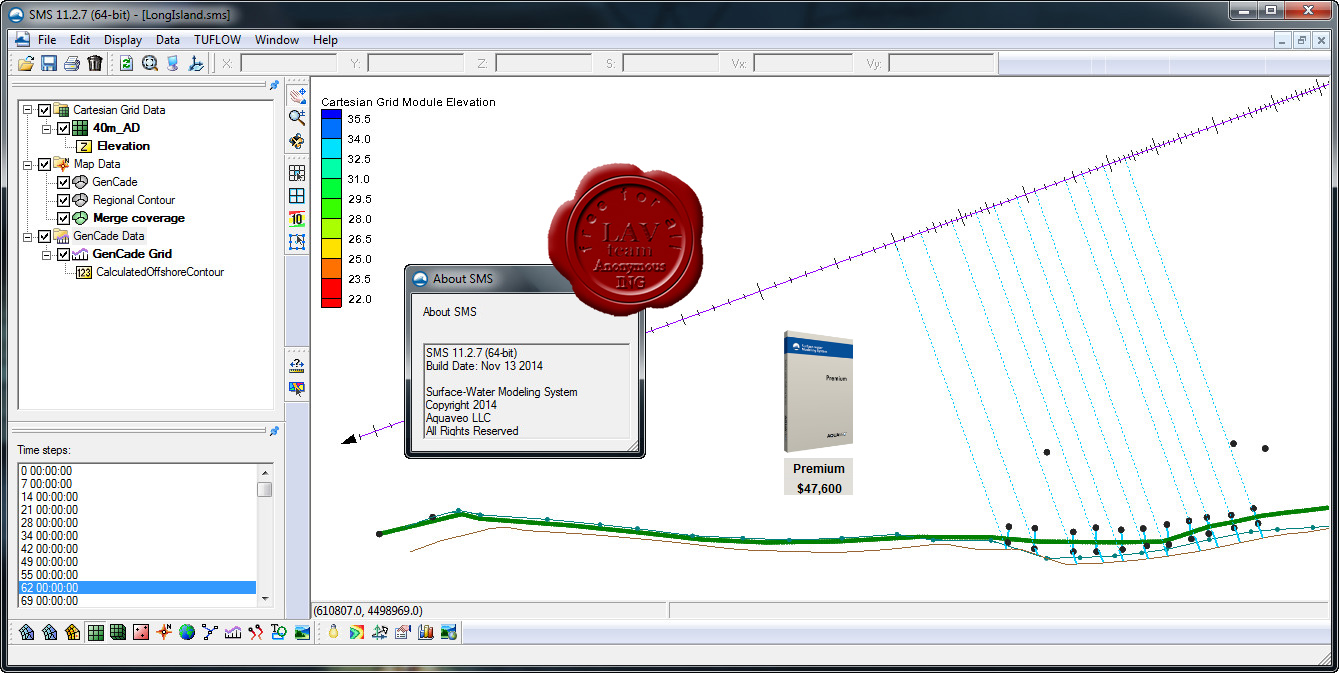Switch to the Cartesian Grid module icon
1339x673 pixels.
coord(95,632)
